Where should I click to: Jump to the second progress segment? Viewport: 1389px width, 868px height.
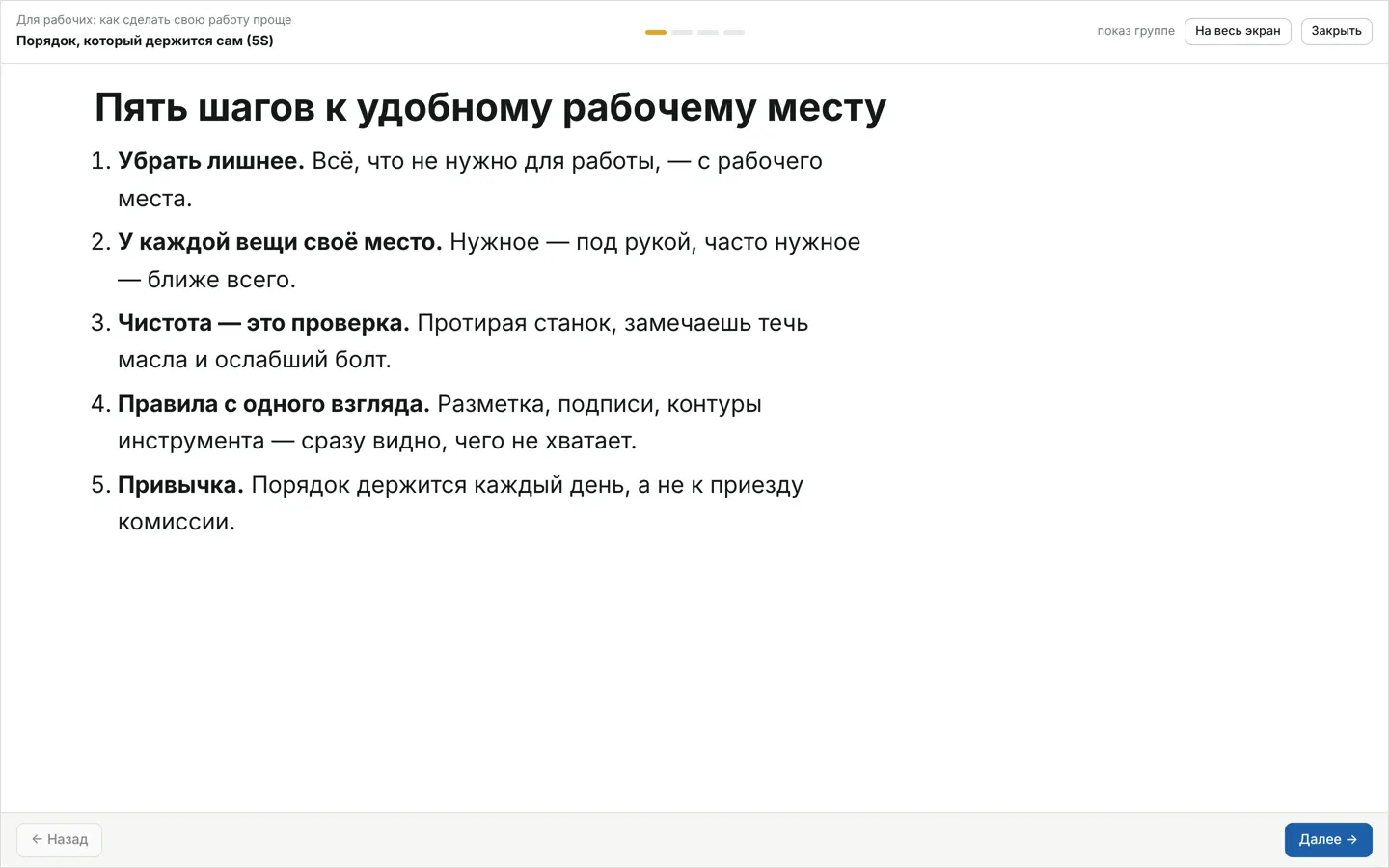pyautogui.click(x=682, y=32)
